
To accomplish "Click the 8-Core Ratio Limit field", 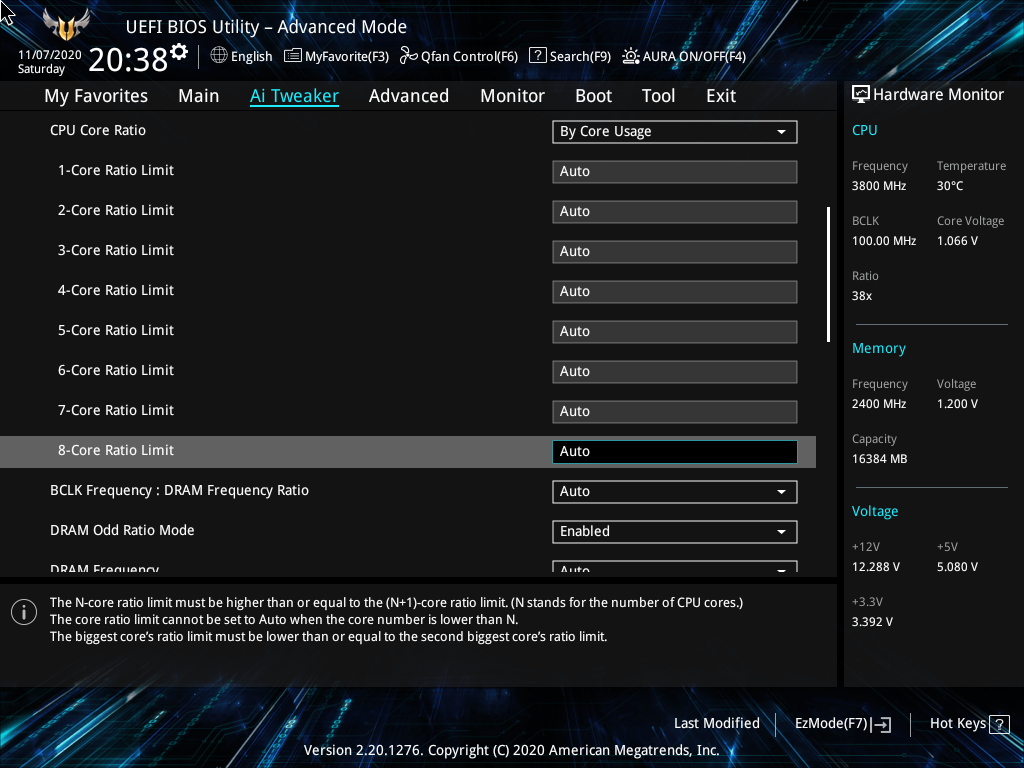I will pos(675,452).
